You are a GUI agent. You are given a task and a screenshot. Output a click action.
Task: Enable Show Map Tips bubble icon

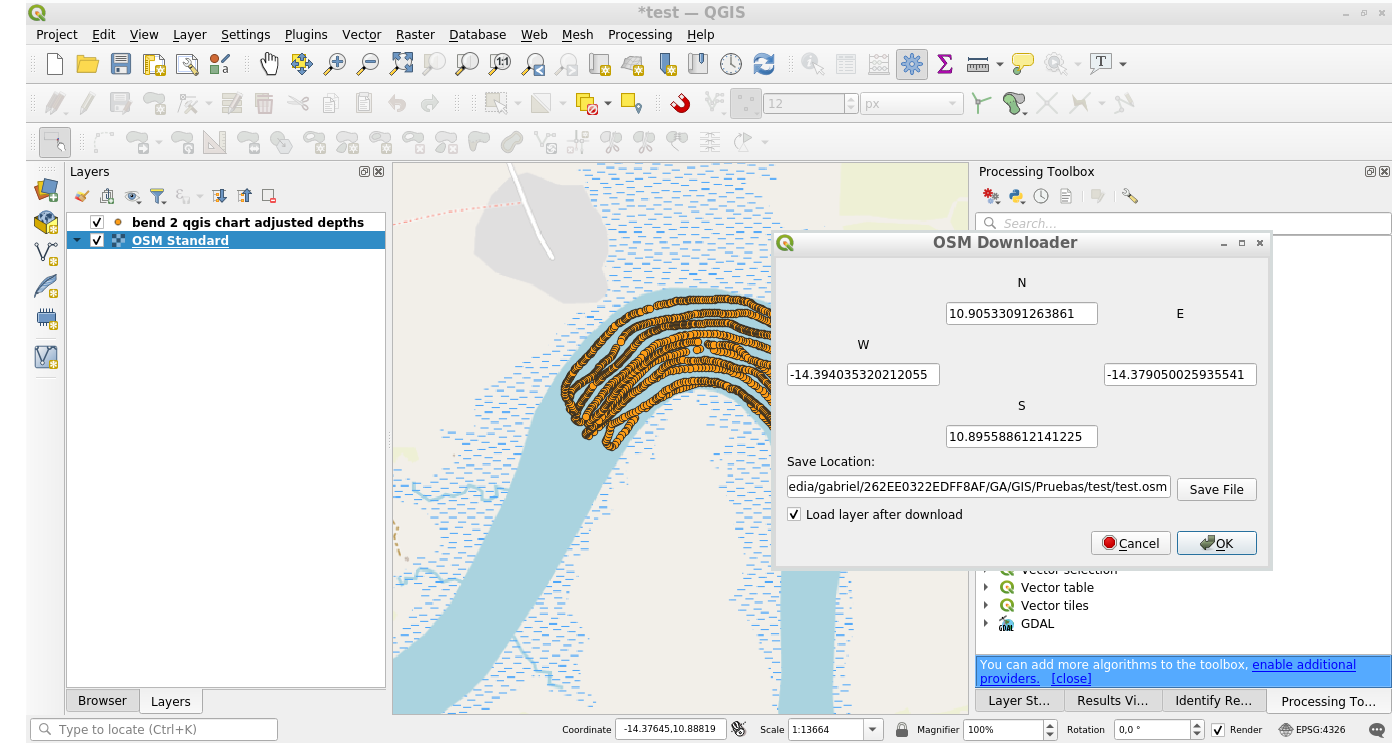tap(1022, 64)
